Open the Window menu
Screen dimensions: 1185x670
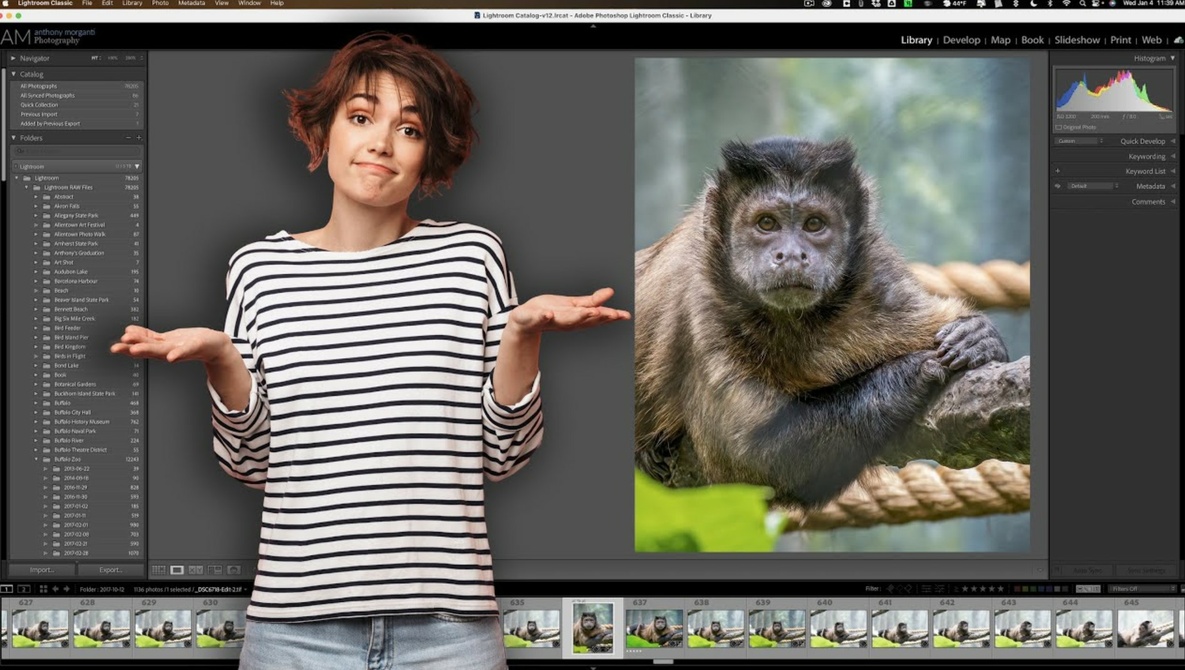point(249,4)
